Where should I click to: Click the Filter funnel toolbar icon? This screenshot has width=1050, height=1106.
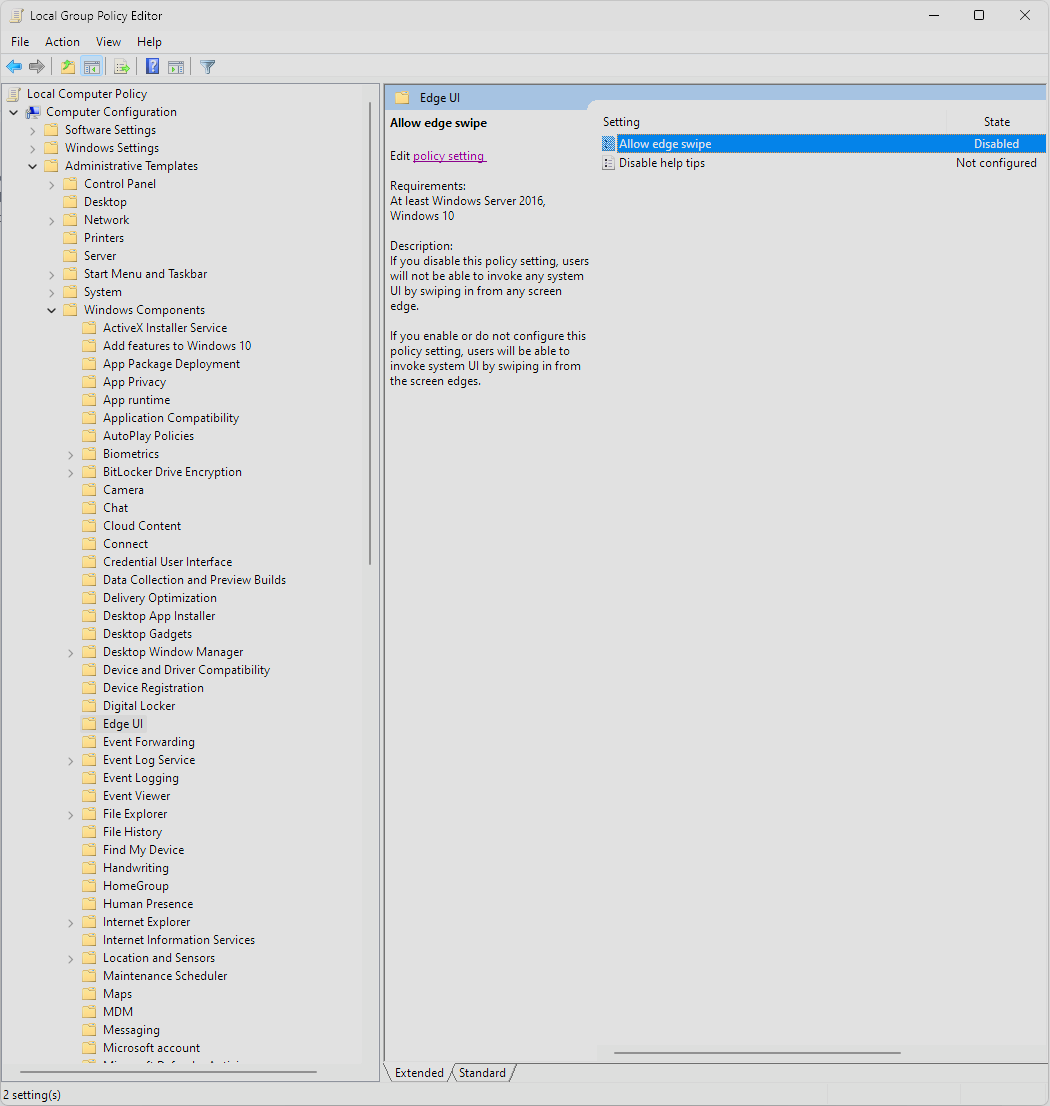(207, 67)
